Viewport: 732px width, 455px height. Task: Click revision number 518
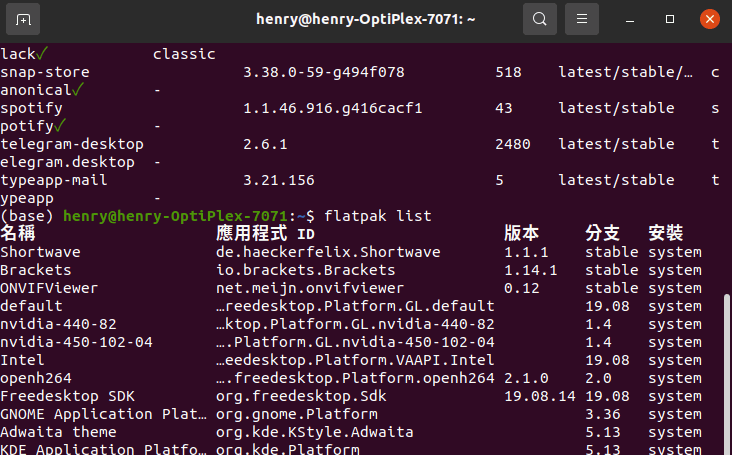click(x=508, y=72)
